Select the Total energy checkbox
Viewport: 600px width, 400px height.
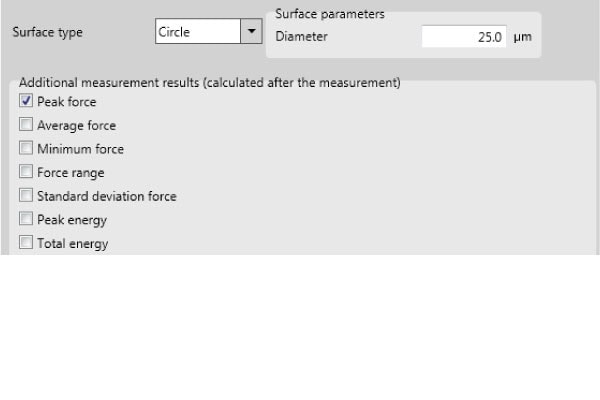(26, 243)
